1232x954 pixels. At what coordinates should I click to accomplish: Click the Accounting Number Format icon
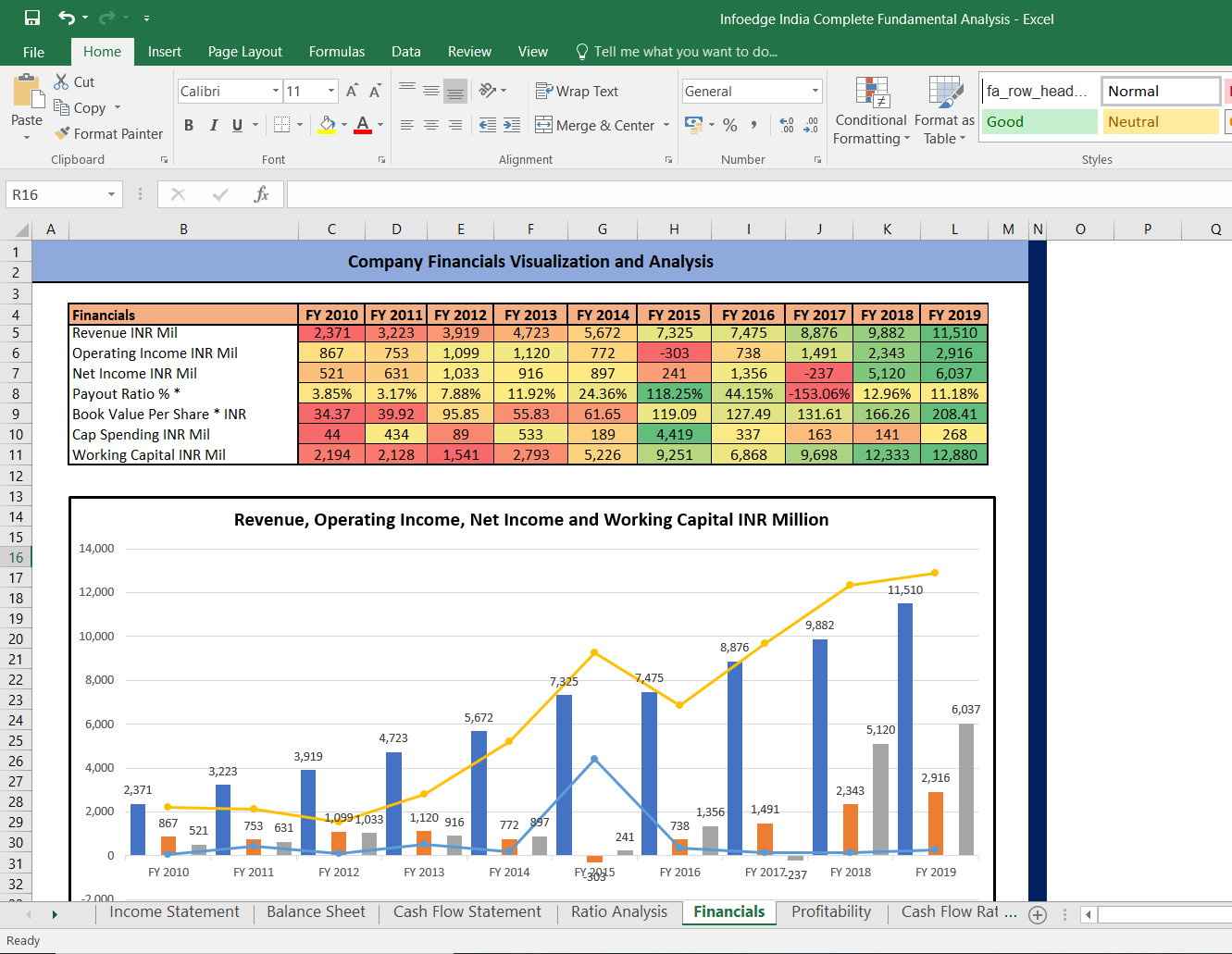pyautogui.click(x=693, y=124)
